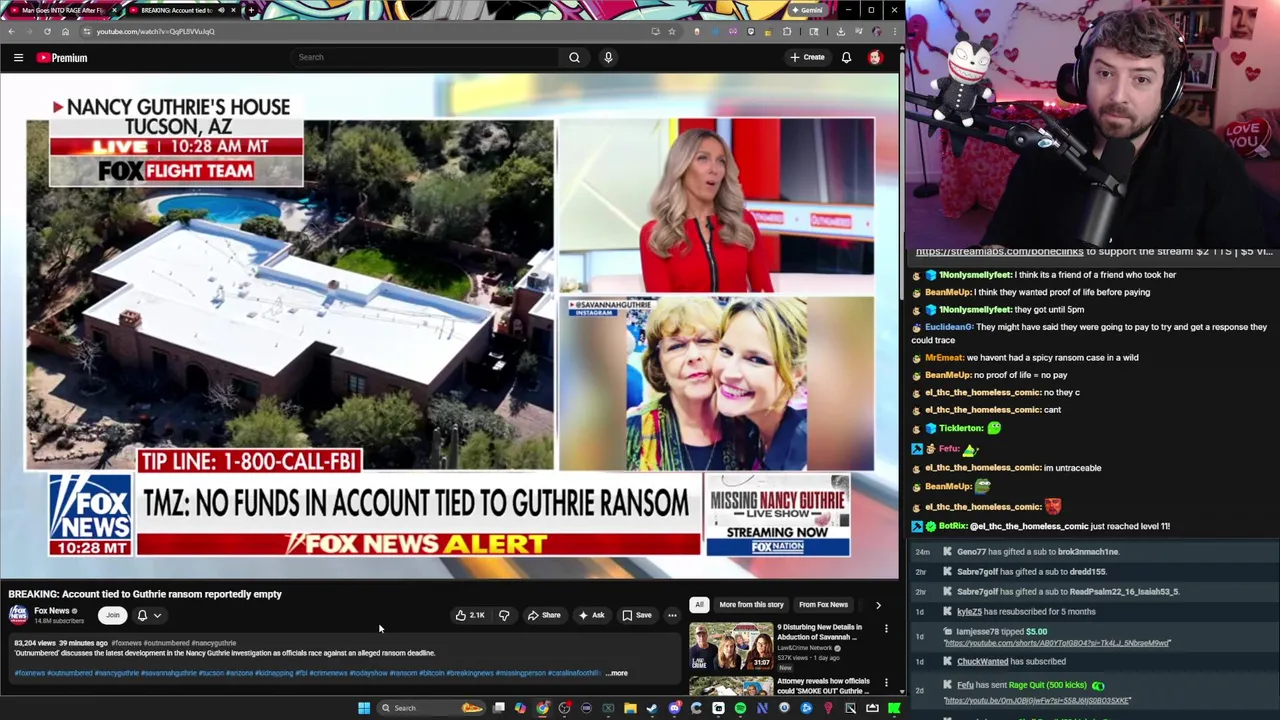Open a new browser tab
Screen dimensions: 1280x720
pyautogui.click(x=250, y=10)
